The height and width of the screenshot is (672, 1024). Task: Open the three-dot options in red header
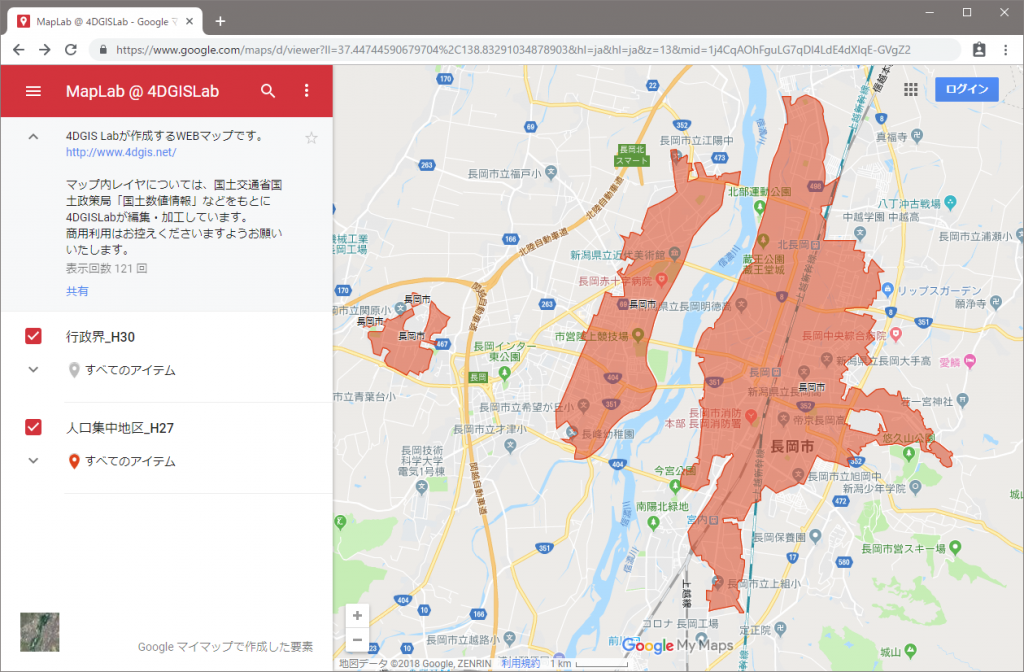tap(306, 91)
